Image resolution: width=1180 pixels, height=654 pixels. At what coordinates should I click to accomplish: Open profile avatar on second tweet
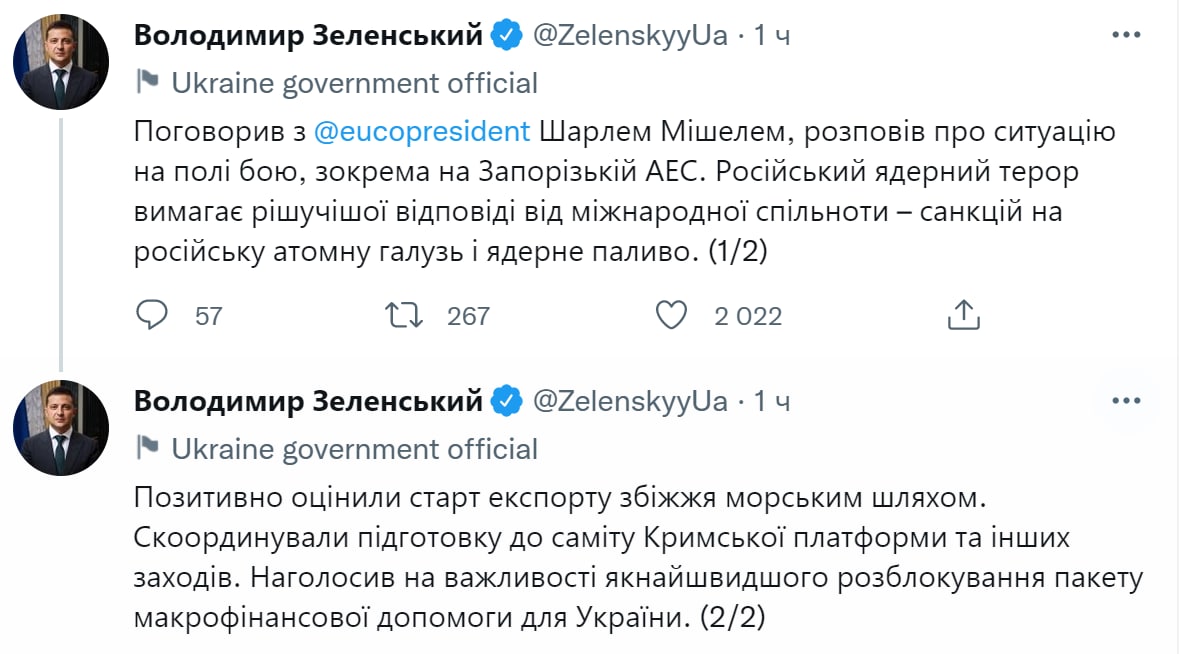pos(61,427)
